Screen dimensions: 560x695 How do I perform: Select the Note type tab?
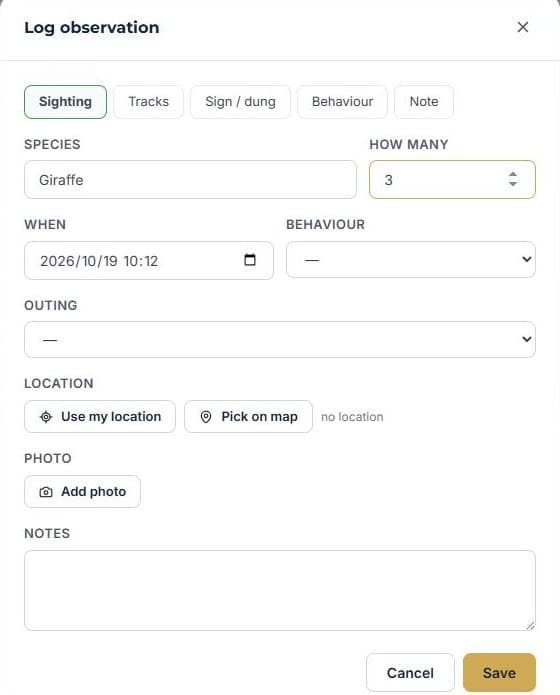pyautogui.click(x=424, y=102)
